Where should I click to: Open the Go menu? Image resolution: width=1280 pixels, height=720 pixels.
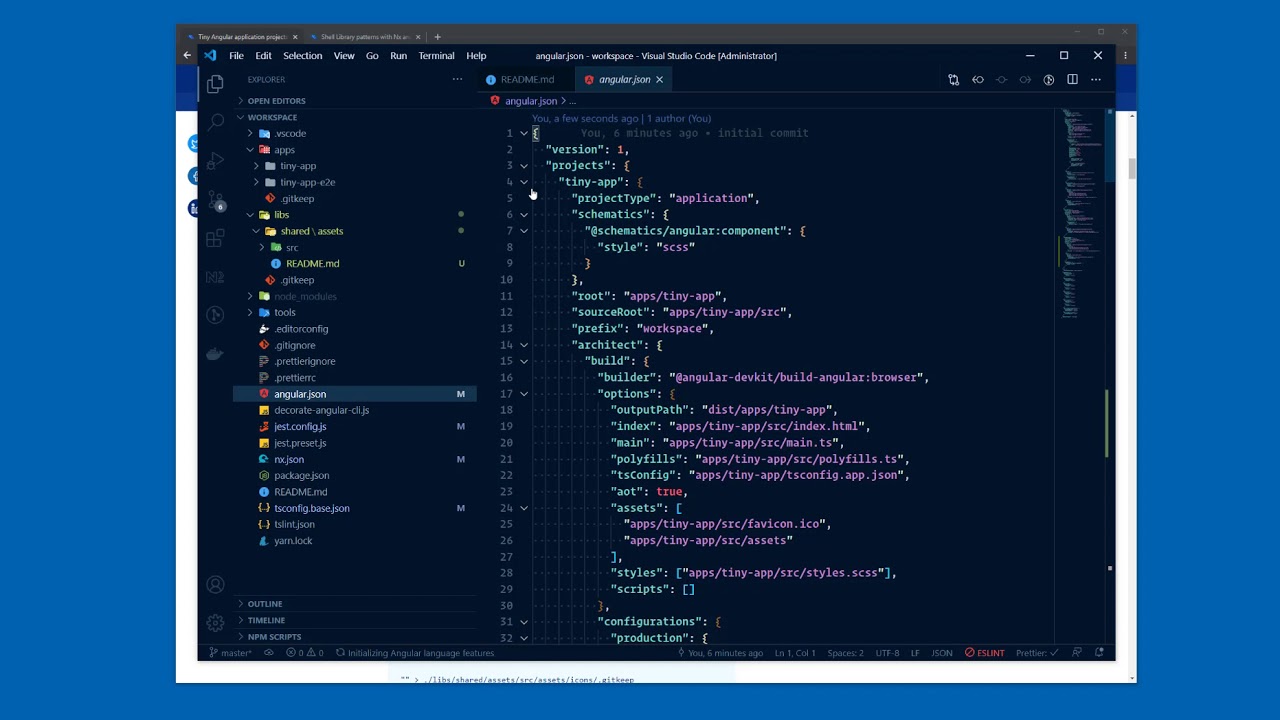[x=372, y=56]
